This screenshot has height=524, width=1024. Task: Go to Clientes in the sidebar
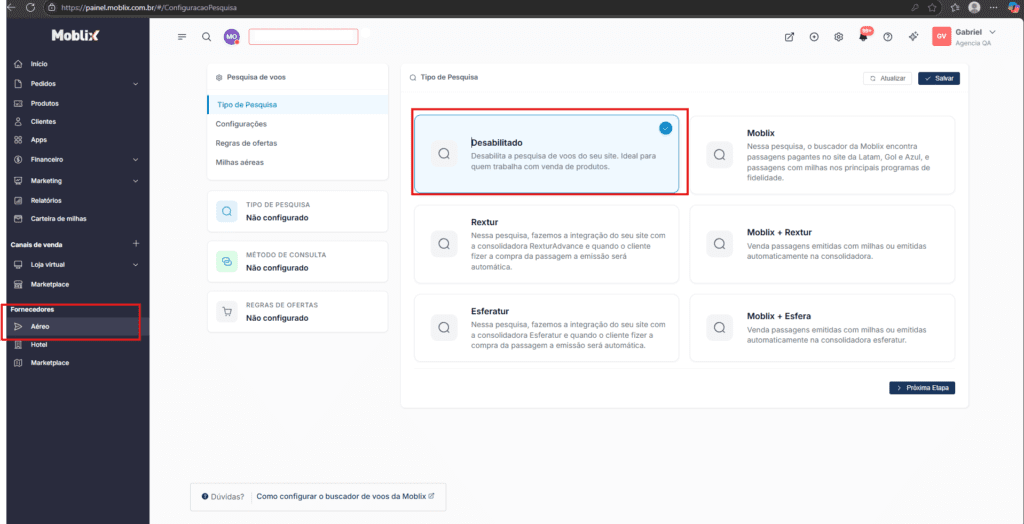point(43,122)
